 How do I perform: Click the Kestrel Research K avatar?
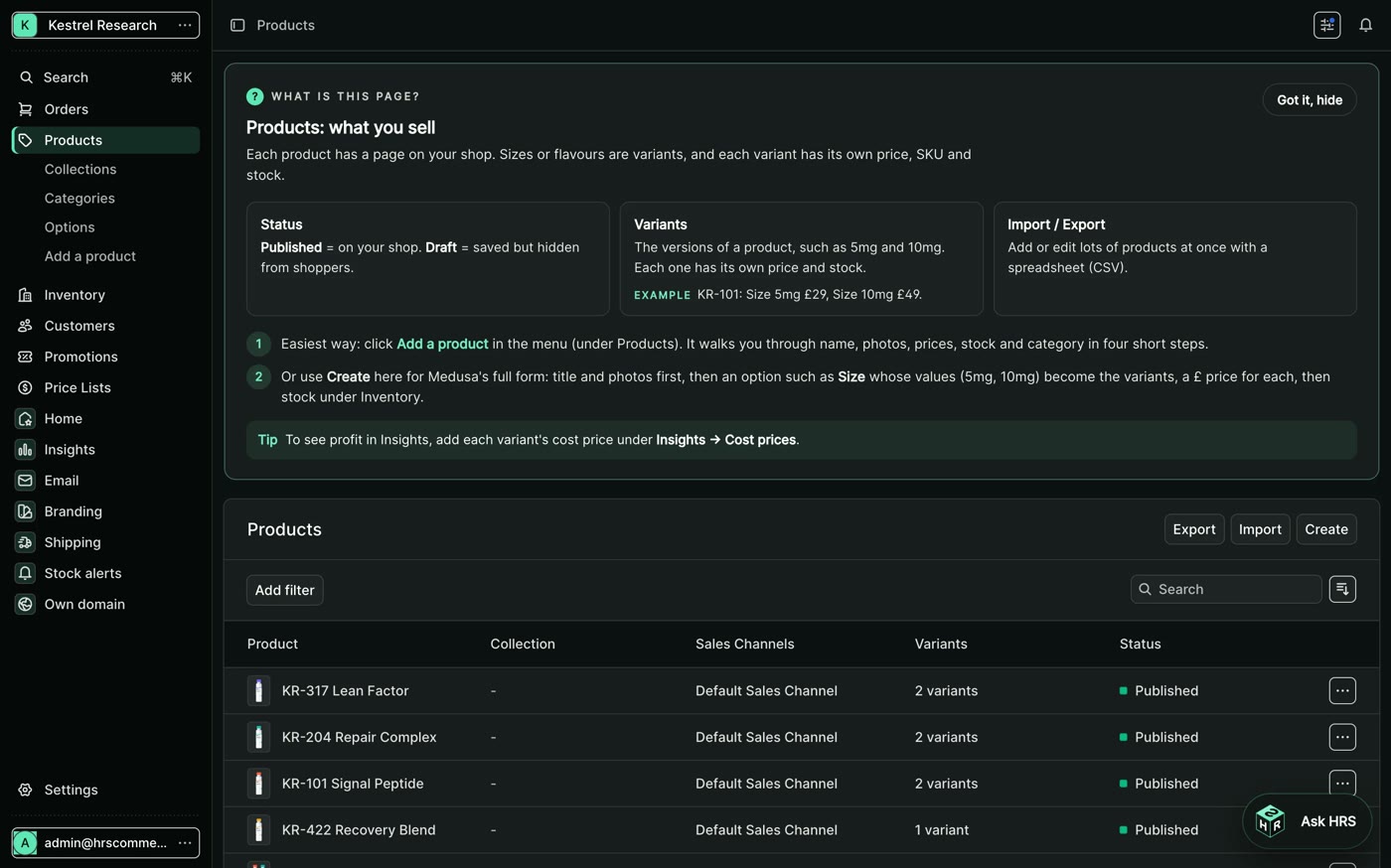click(25, 25)
